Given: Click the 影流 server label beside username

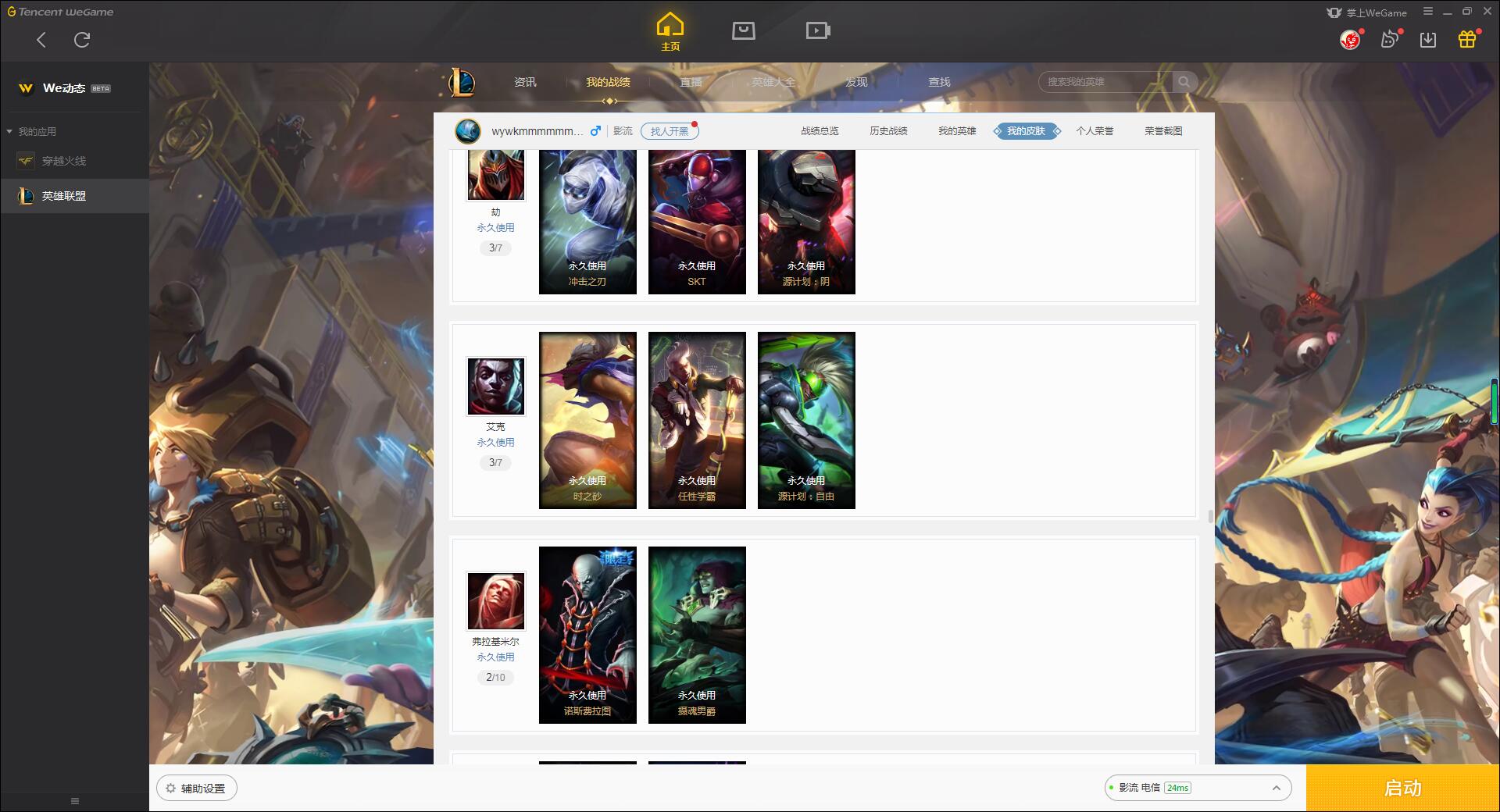Looking at the screenshot, I should pyautogui.click(x=623, y=131).
